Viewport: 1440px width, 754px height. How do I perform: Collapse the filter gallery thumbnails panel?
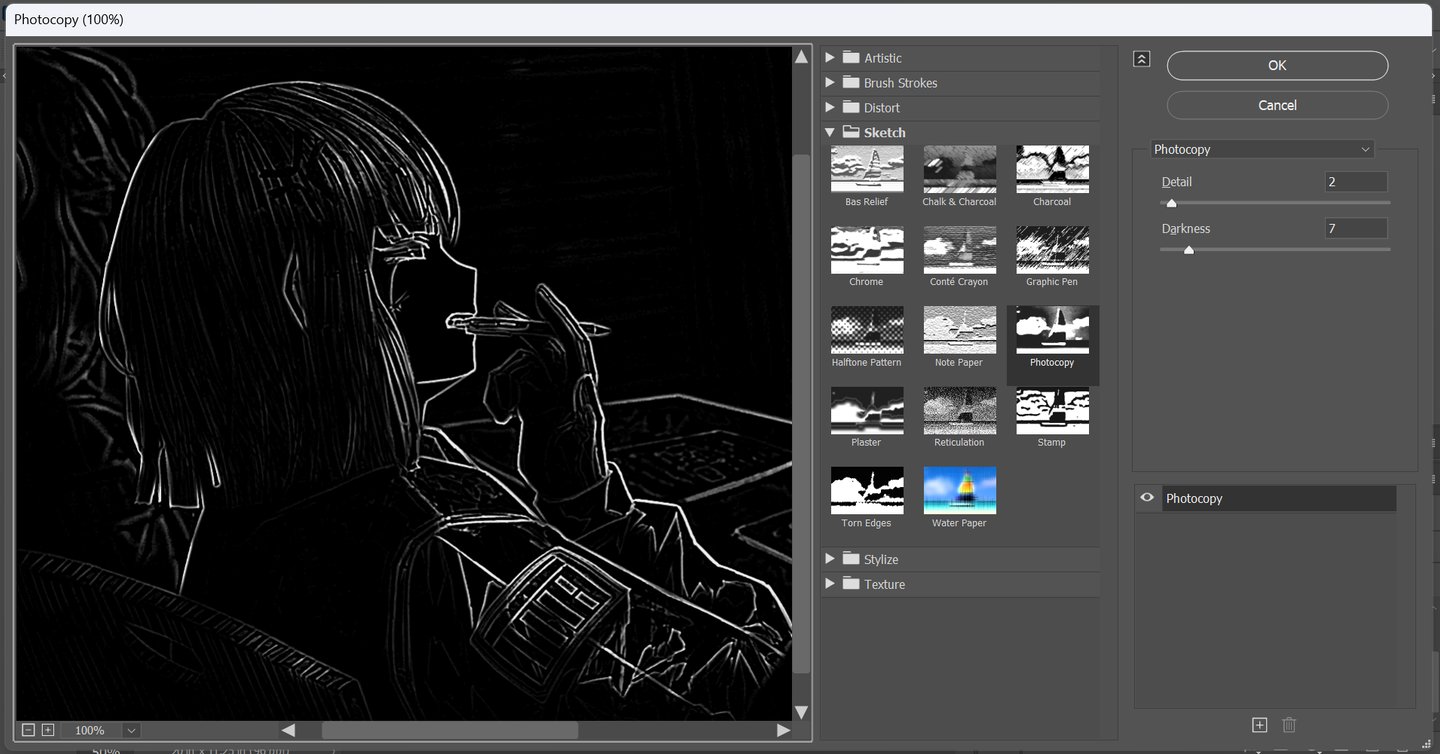[1141, 59]
